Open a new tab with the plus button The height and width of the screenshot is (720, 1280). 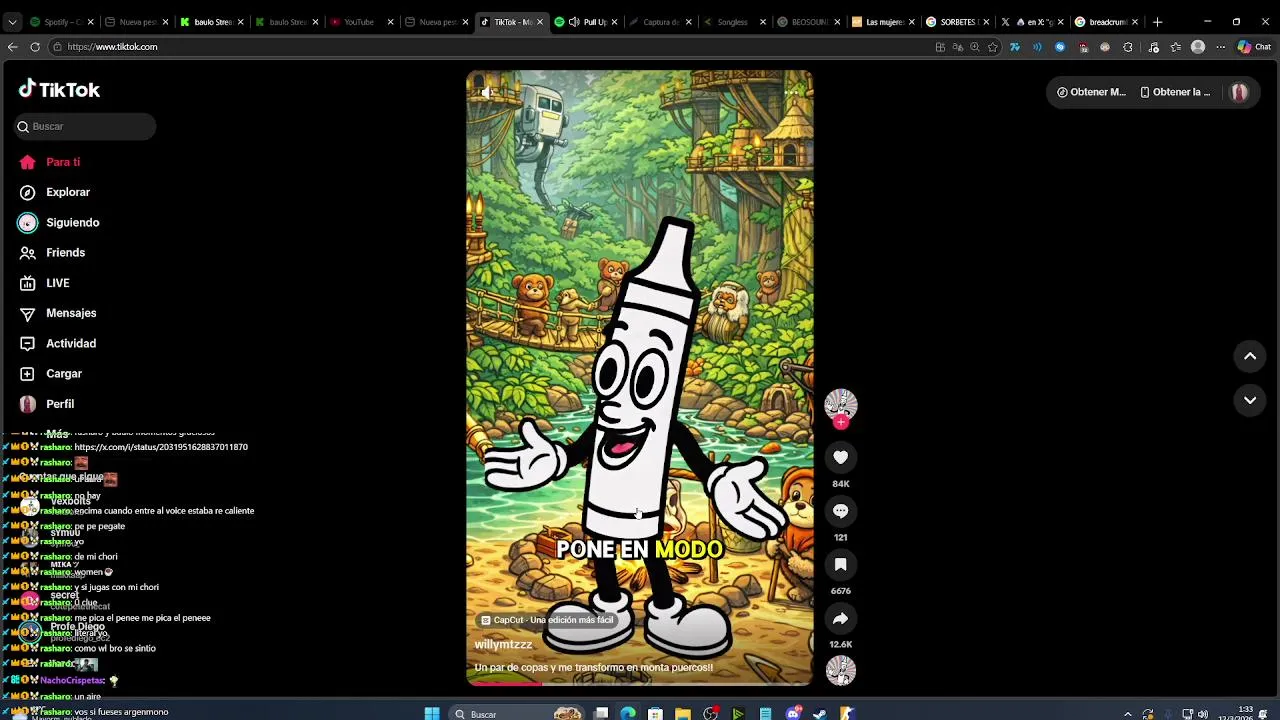point(1157,22)
